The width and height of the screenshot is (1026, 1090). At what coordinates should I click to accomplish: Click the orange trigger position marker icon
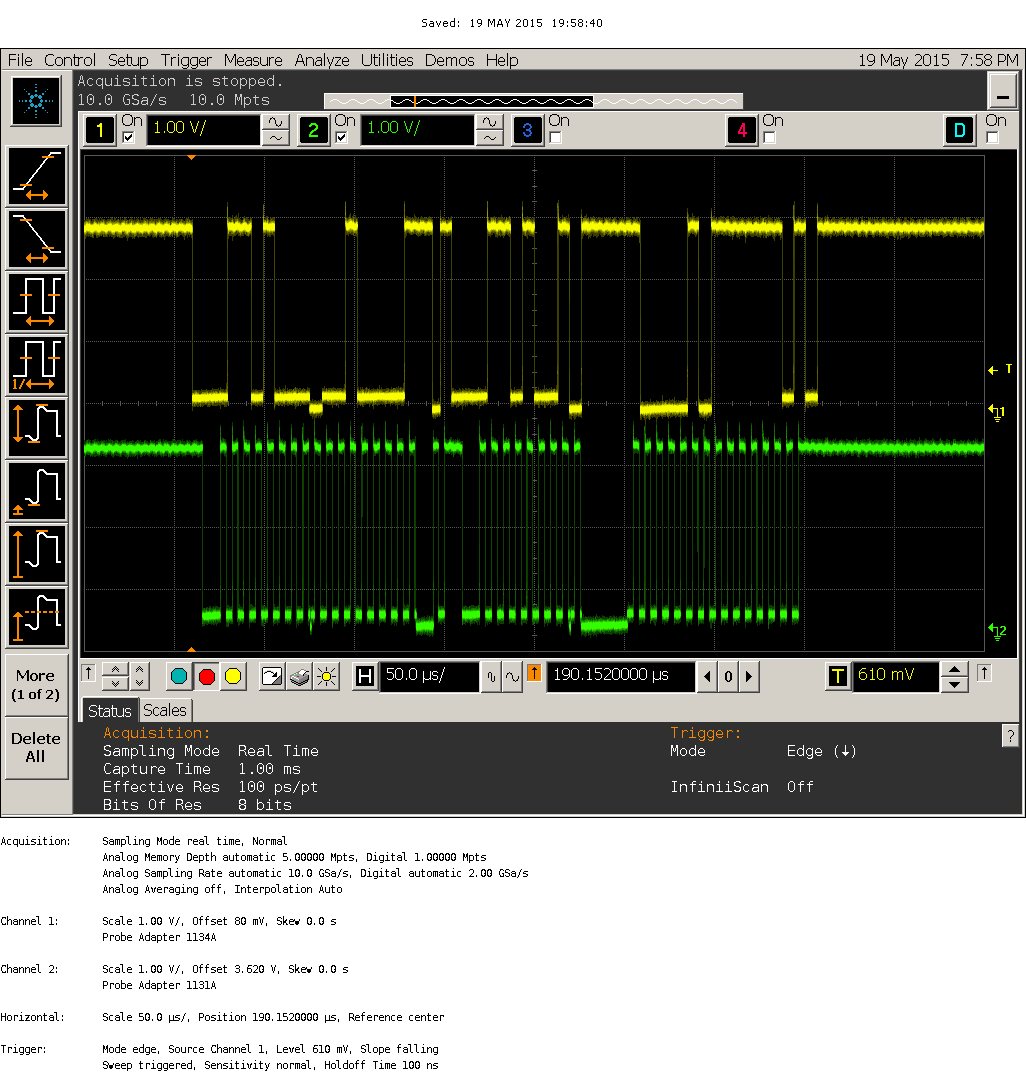click(x=534, y=672)
